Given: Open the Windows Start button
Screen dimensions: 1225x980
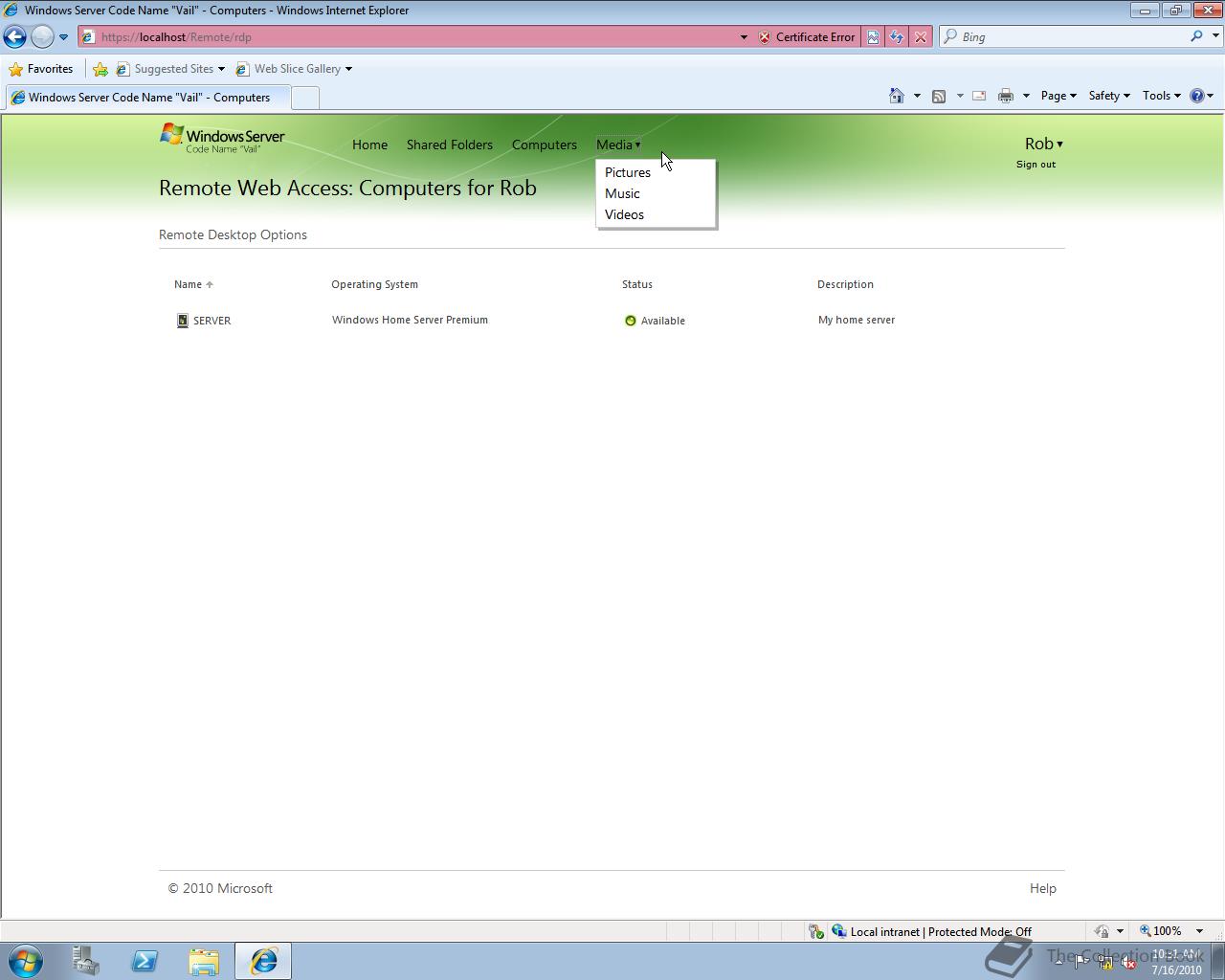Looking at the screenshot, I should coord(25,961).
